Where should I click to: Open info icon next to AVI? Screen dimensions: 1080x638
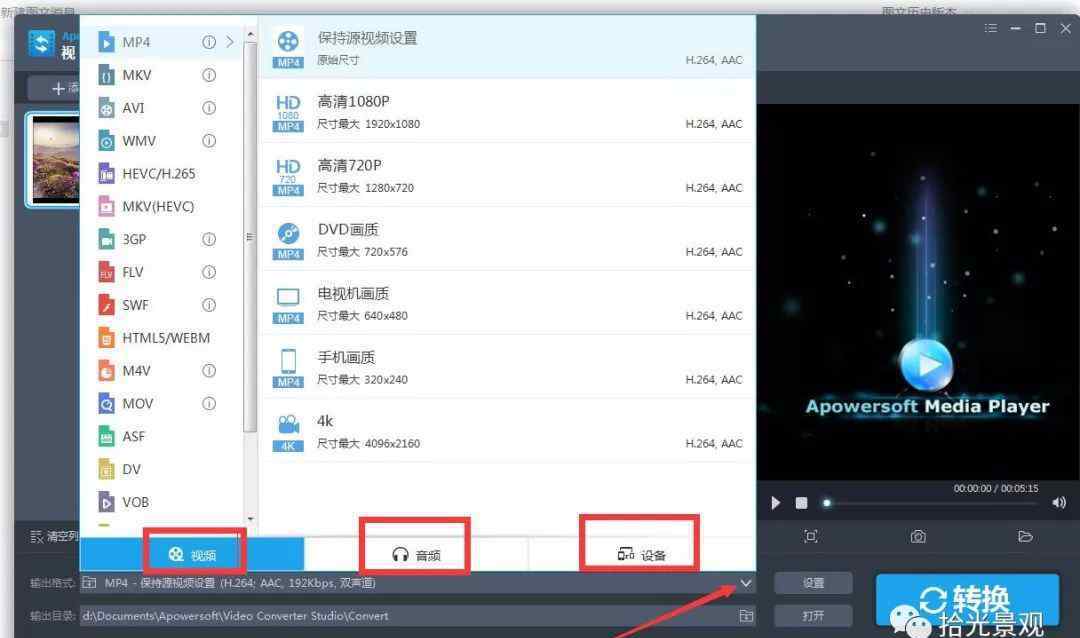pyautogui.click(x=209, y=108)
